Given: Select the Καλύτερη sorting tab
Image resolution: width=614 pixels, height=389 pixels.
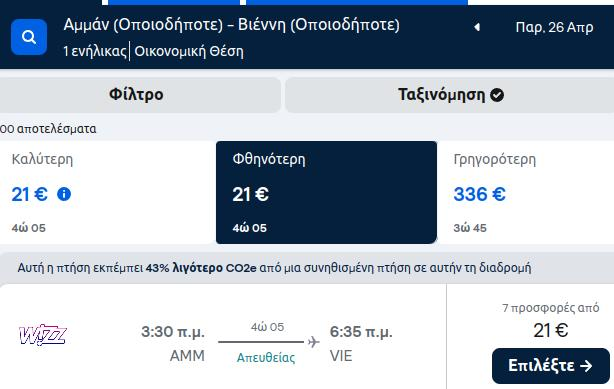Looking at the screenshot, I should click(108, 192).
